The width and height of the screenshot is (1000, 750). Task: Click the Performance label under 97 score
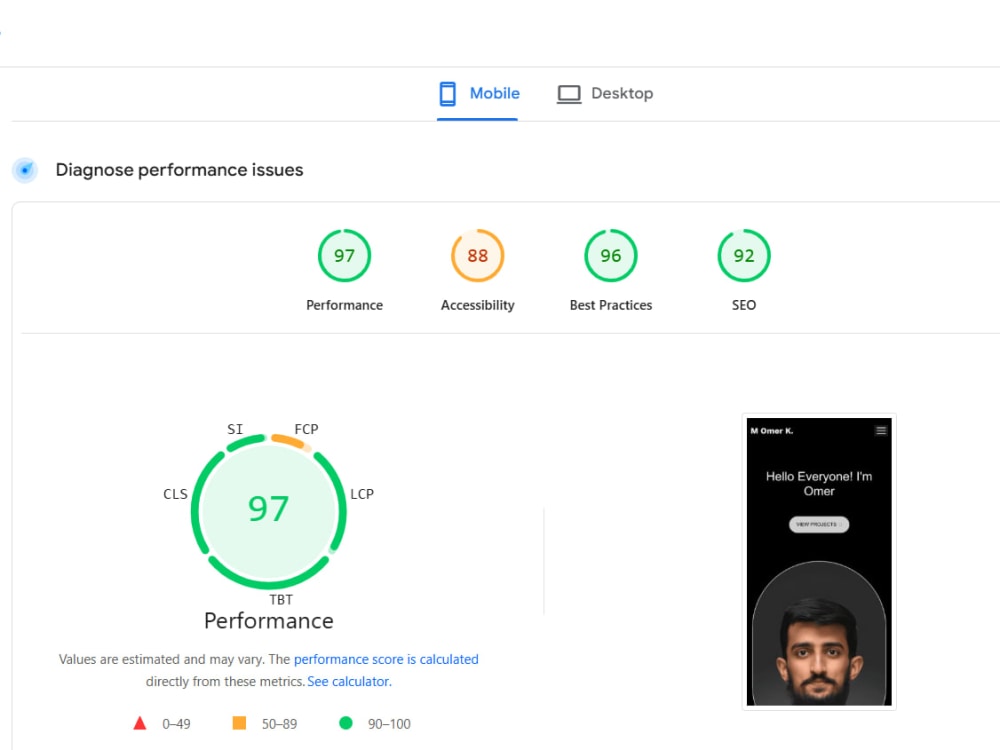click(x=344, y=305)
